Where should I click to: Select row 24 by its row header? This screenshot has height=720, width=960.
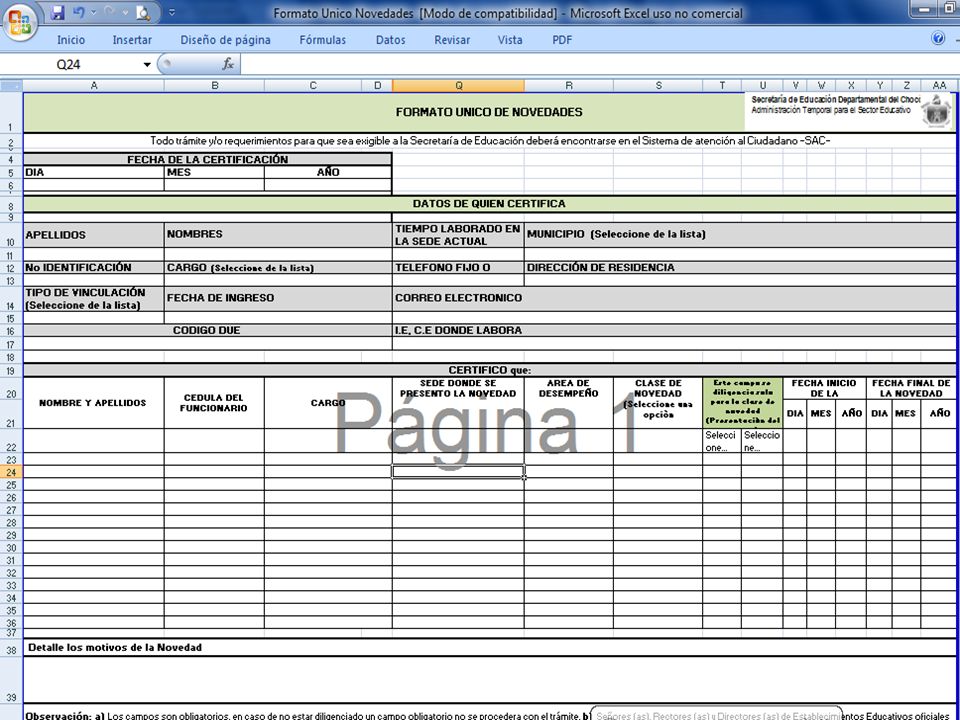[x=11, y=472]
